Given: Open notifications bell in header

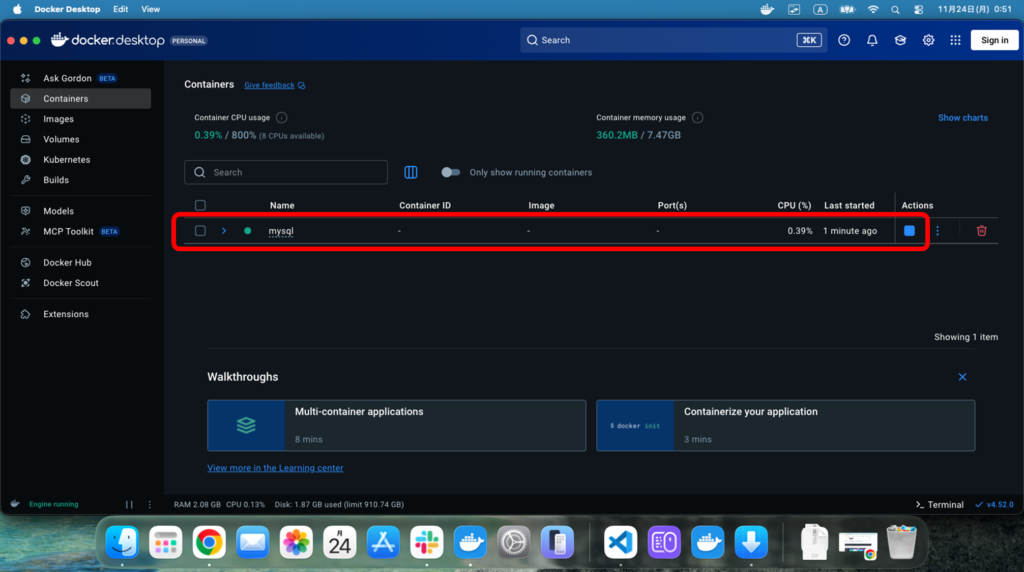Looking at the screenshot, I should [x=872, y=40].
